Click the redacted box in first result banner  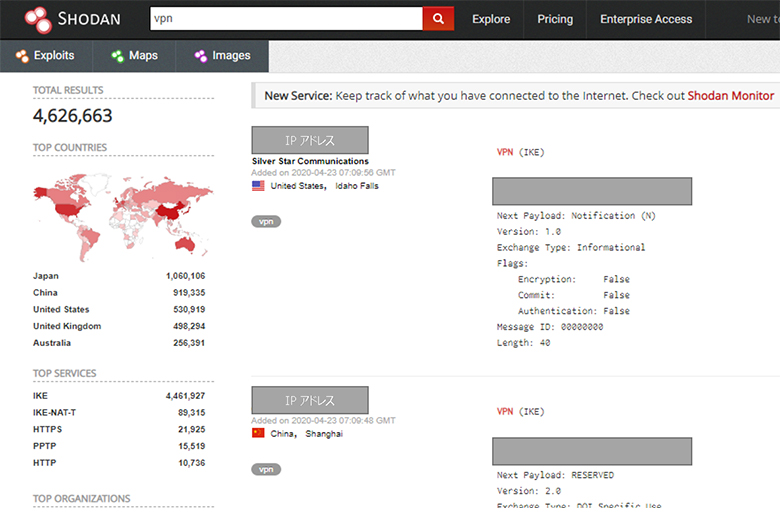pos(592,191)
